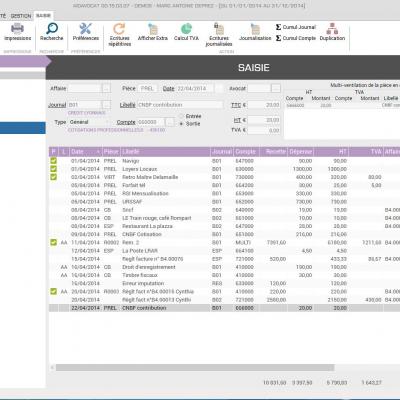This screenshot has width=400, height=400.
Task: Open the Journal lookup button
Action: [x=106, y=105]
